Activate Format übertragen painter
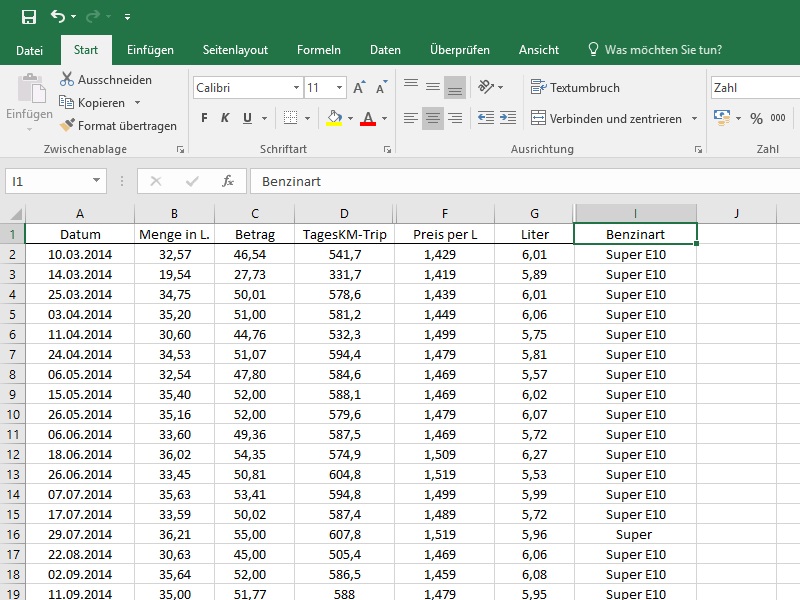This screenshot has width=800, height=600. click(118, 126)
